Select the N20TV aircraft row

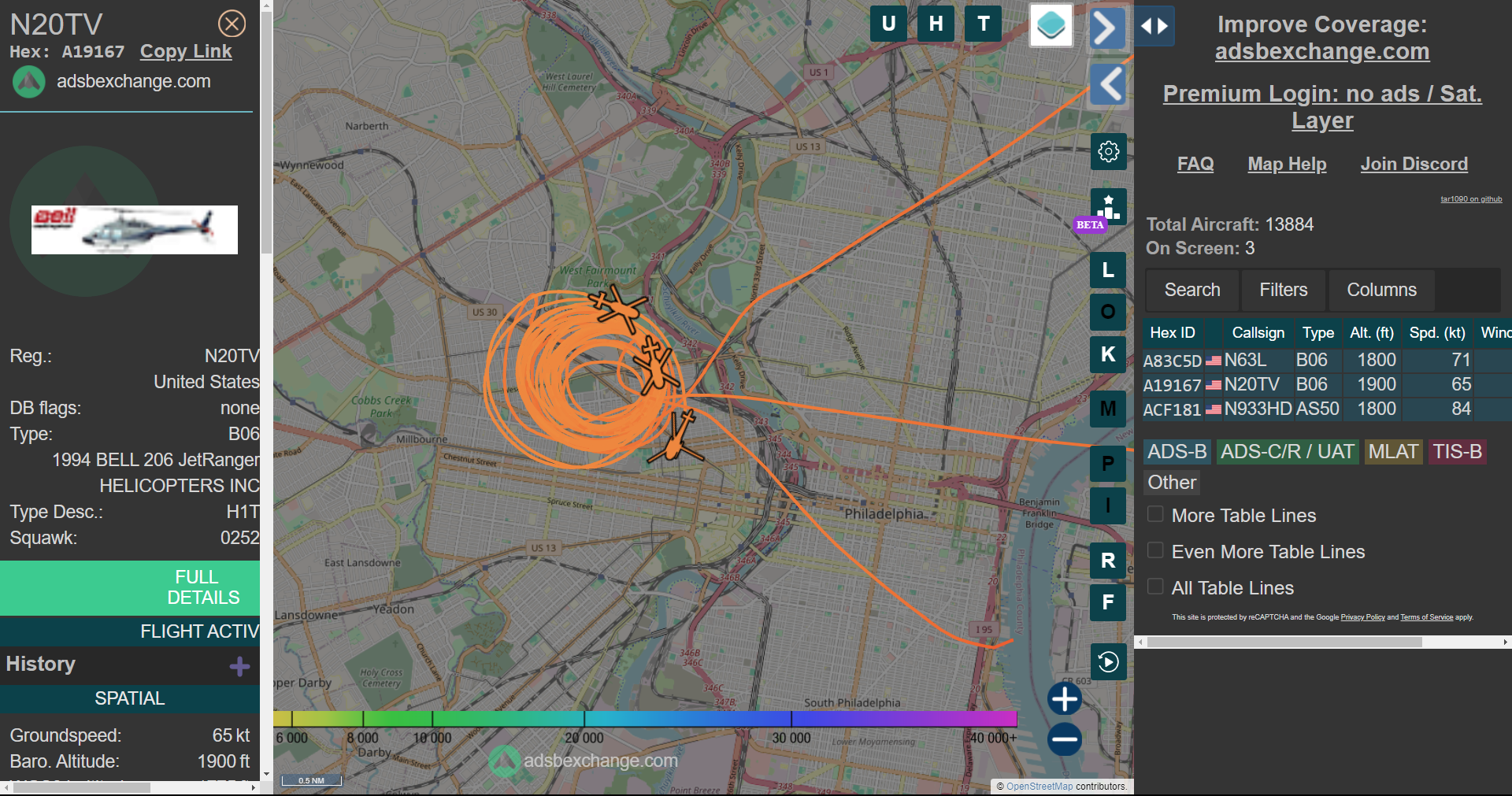coord(1327,384)
